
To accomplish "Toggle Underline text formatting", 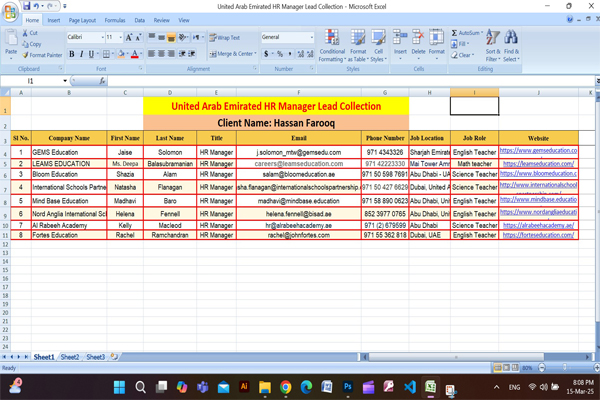I will point(91,54).
